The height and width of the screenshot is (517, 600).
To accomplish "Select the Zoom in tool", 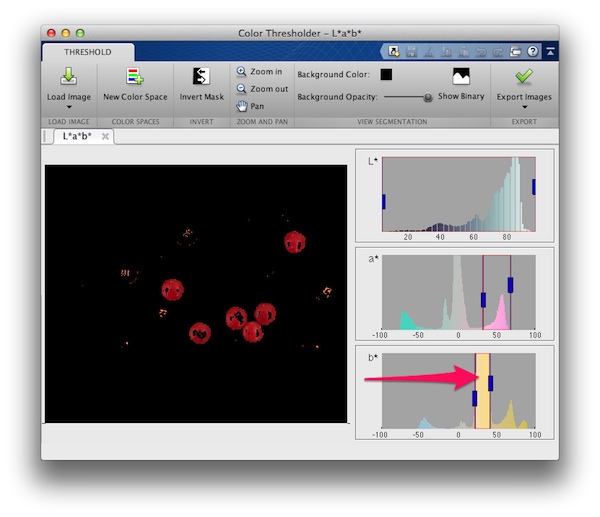I will click(259, 72).
